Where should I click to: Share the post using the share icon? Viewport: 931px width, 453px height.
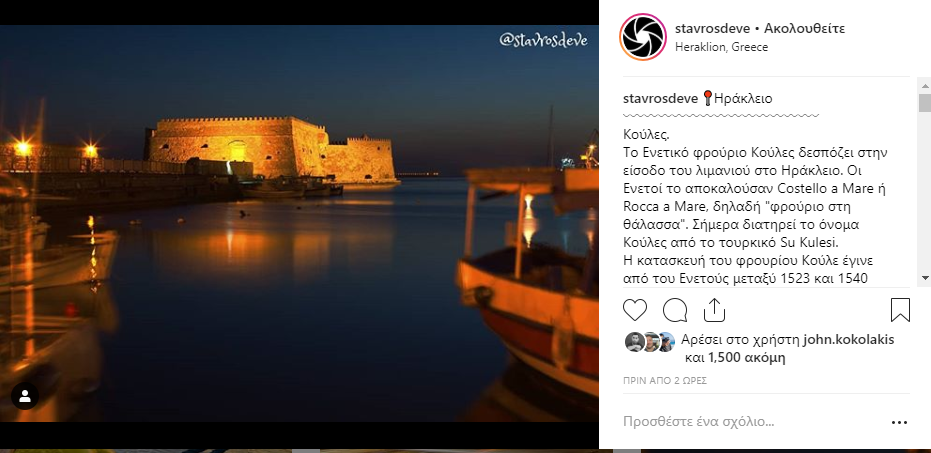714,310
